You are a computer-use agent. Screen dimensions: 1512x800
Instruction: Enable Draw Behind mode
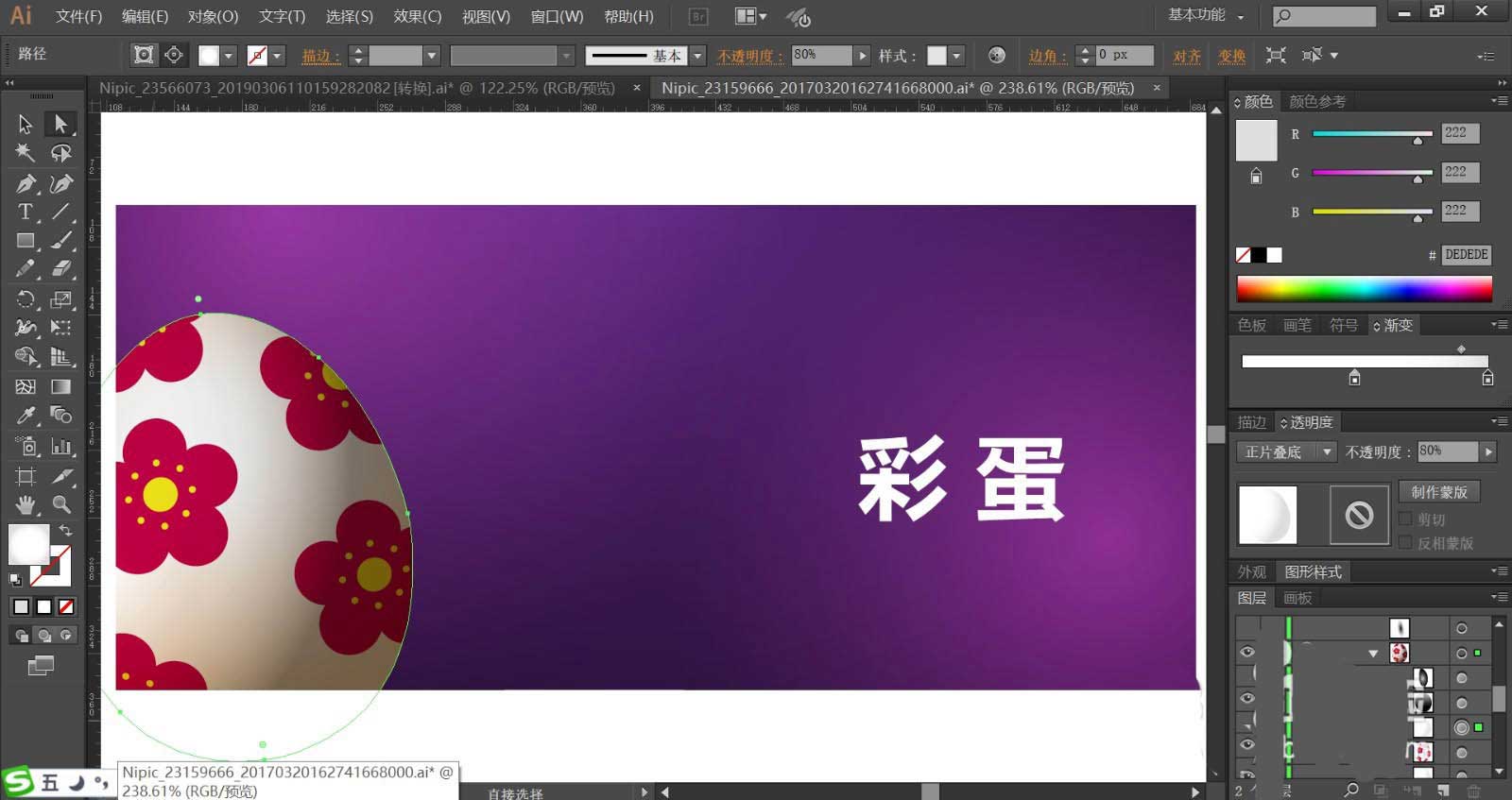[43, 636]
